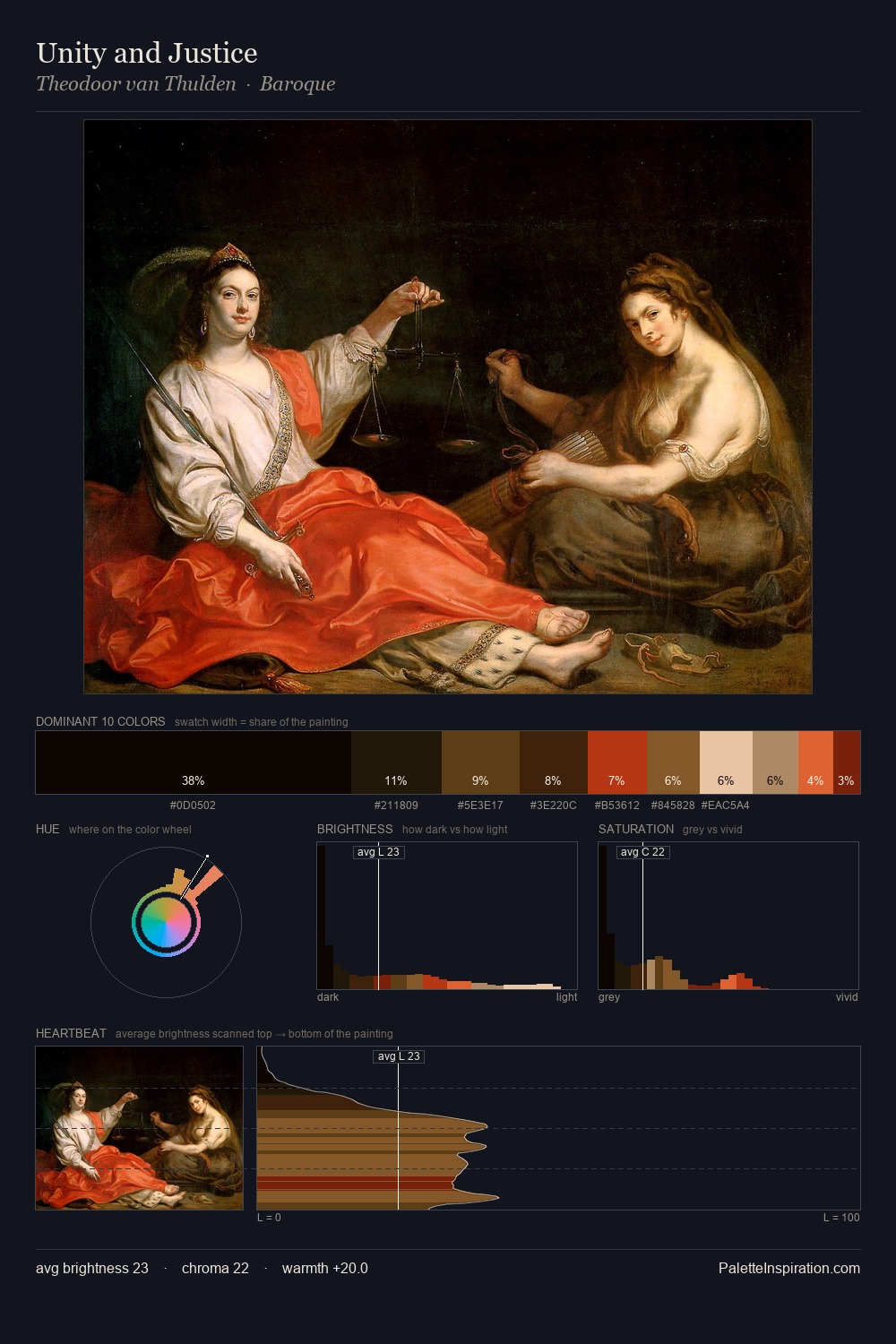Viewport: 896px width, 1344px height.
Task: Click the 'Baroque' style label
Action: (297, 84)
